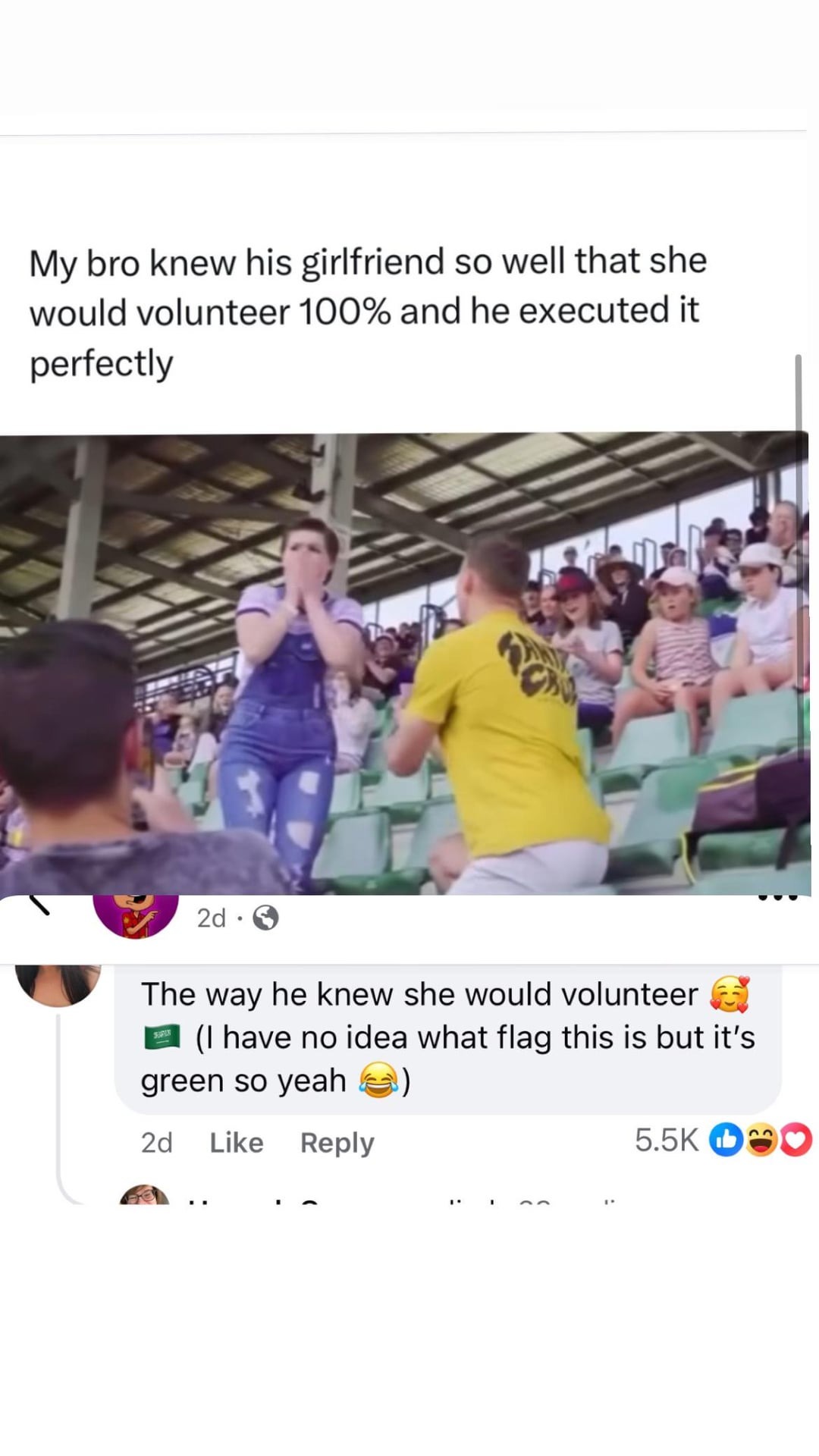Tap the caption text about volunteering girlfriend
The image size is (819, 1456).
tap(368, 312)
